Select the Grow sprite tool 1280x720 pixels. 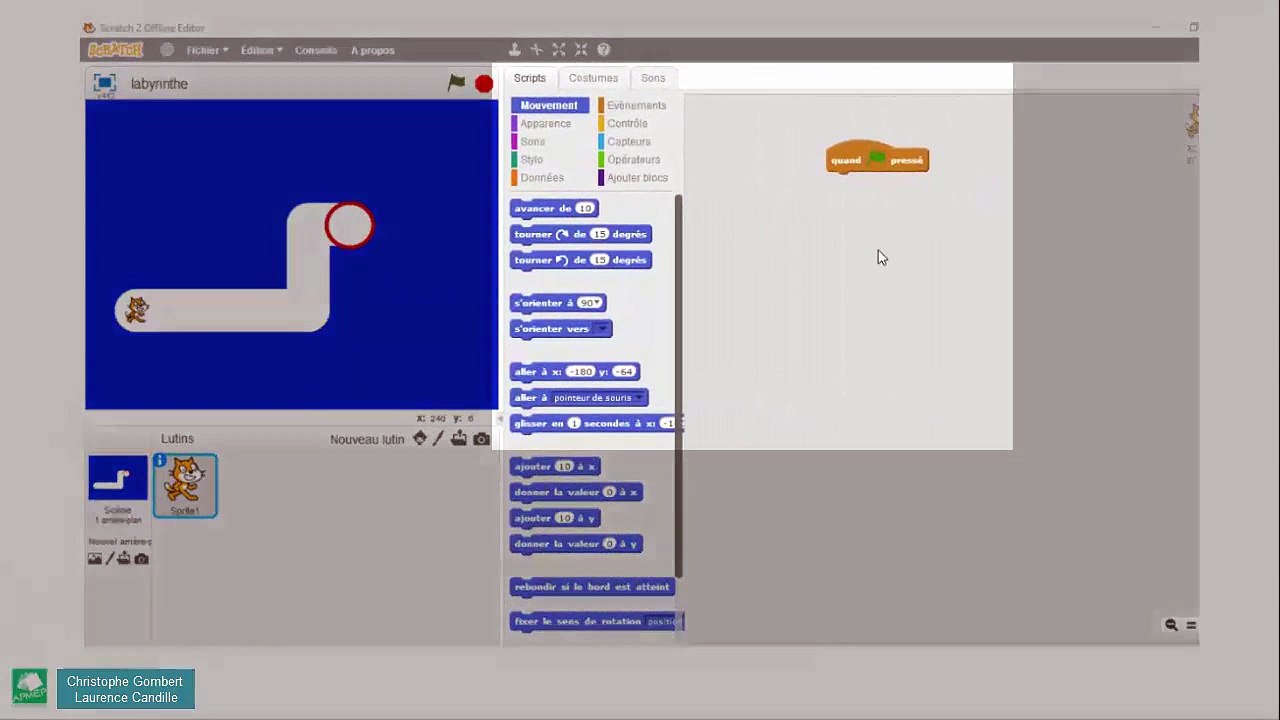click(x=559, y=50)
